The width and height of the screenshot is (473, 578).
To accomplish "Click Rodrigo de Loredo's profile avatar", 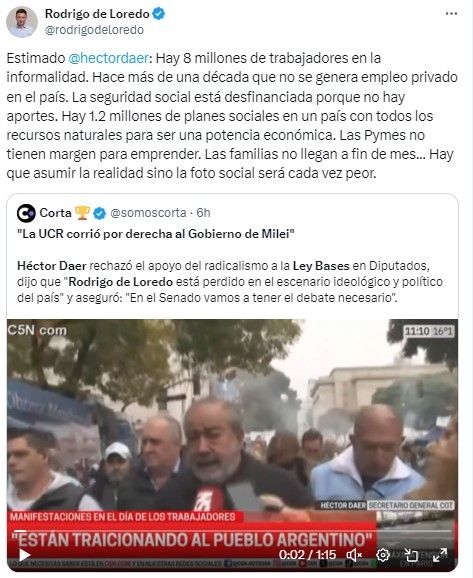I will pyautogui.click(x=22, y=22).
